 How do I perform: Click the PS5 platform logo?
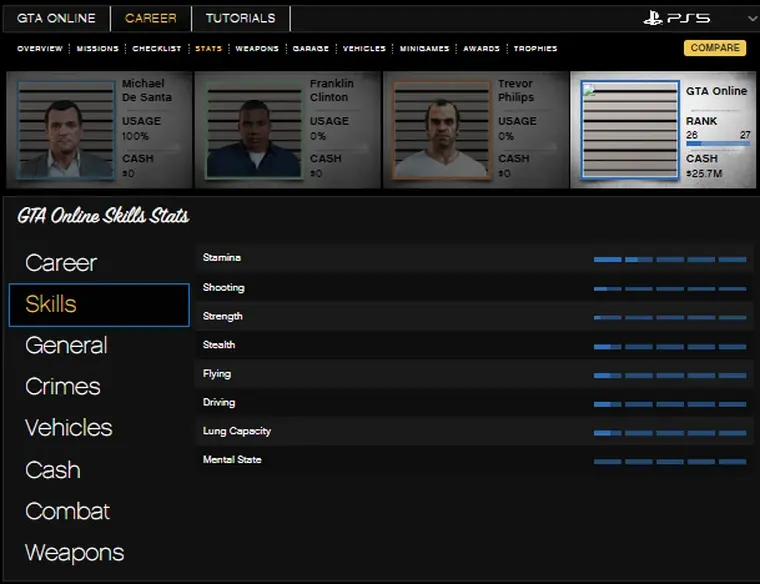click(676, 18)
